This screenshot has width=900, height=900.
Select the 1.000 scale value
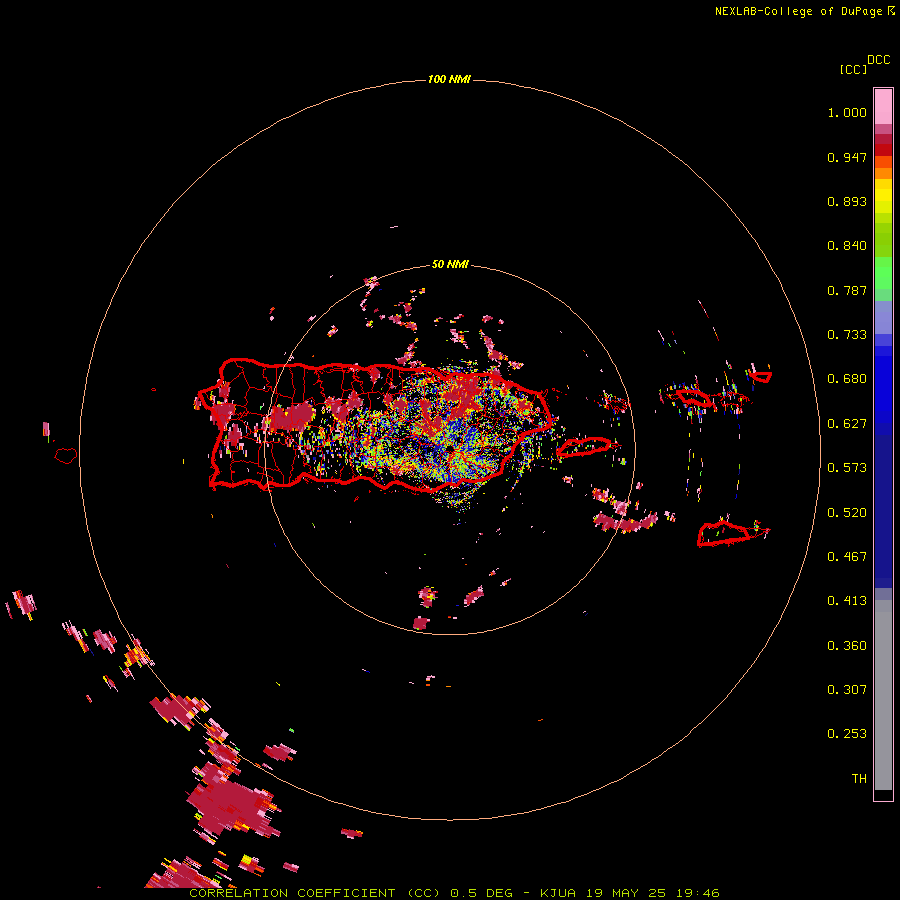847,112
